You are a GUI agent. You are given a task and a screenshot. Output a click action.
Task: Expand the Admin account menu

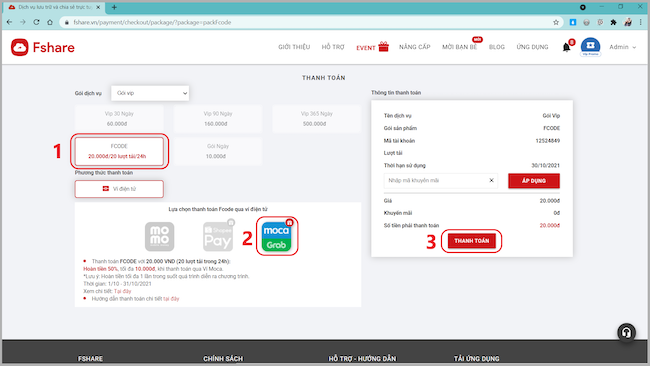tap(622, 47)
